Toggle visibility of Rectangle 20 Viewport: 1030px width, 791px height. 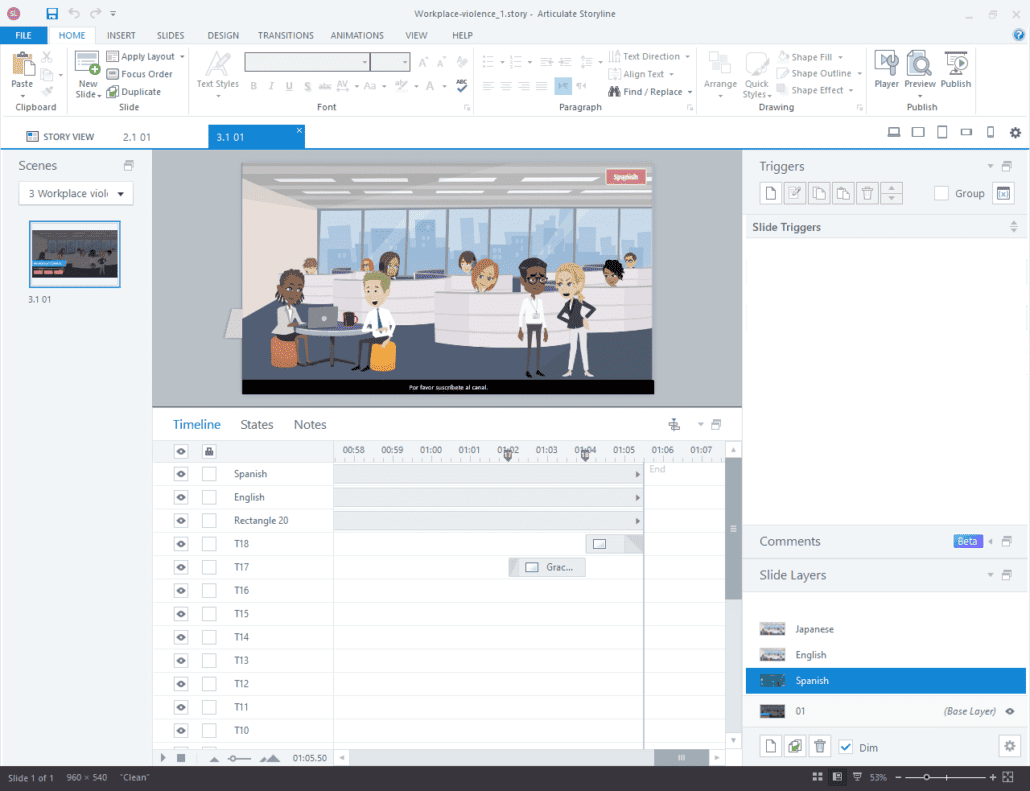[x=181, y=520]
